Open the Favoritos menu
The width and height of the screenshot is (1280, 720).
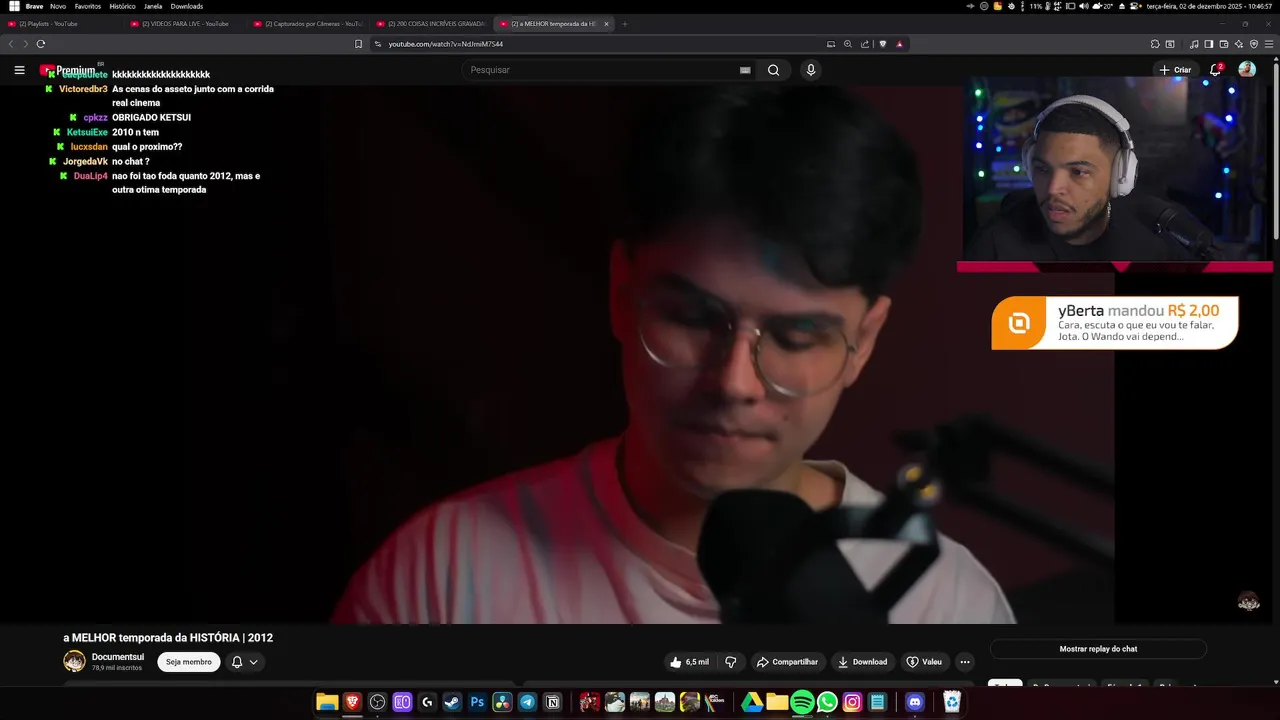coord(88,6)
